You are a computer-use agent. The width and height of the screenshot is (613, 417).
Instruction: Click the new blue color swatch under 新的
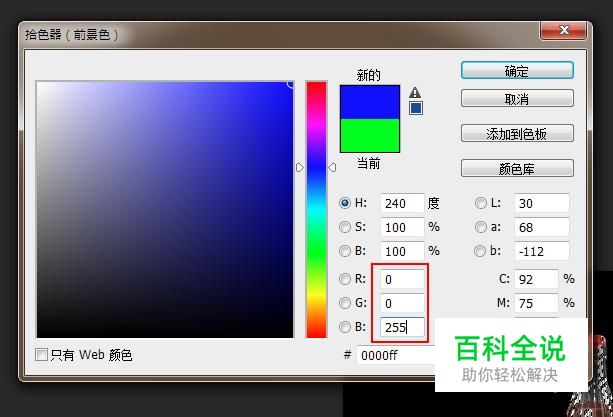pos(370,102)
